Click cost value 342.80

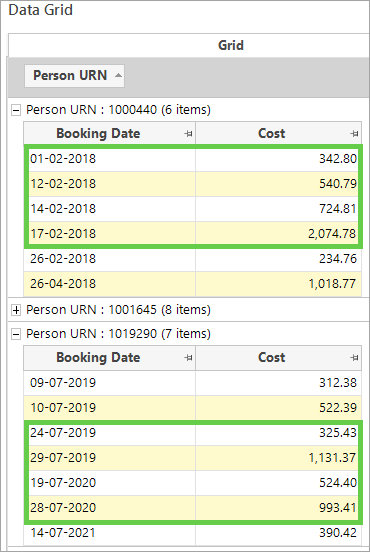click(338, 159)
